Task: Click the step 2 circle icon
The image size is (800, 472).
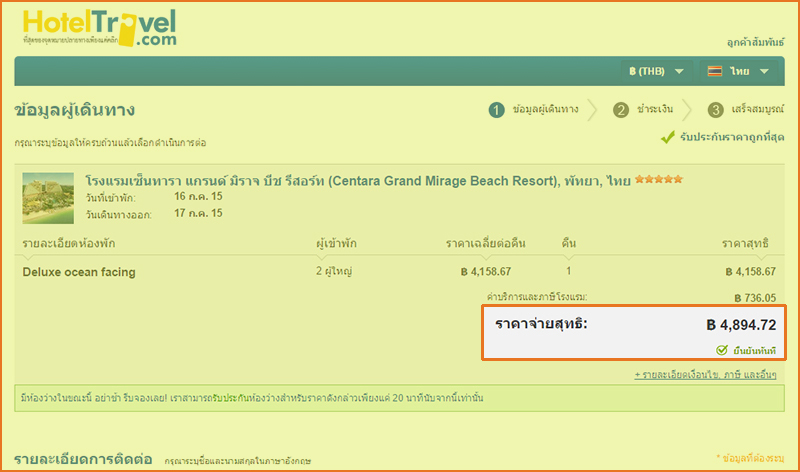Action: 621,110
